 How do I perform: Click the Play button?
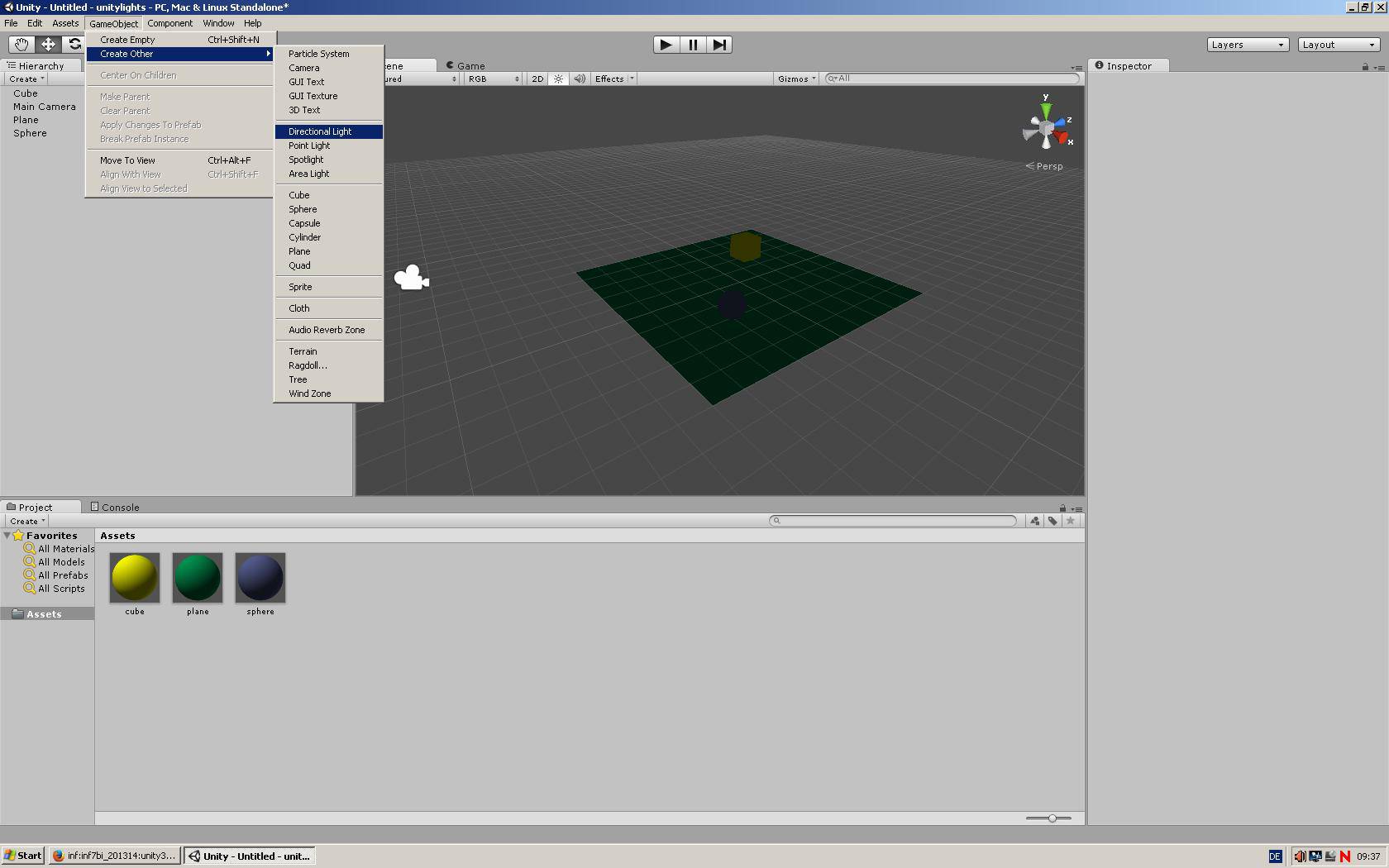click(666, 45)
